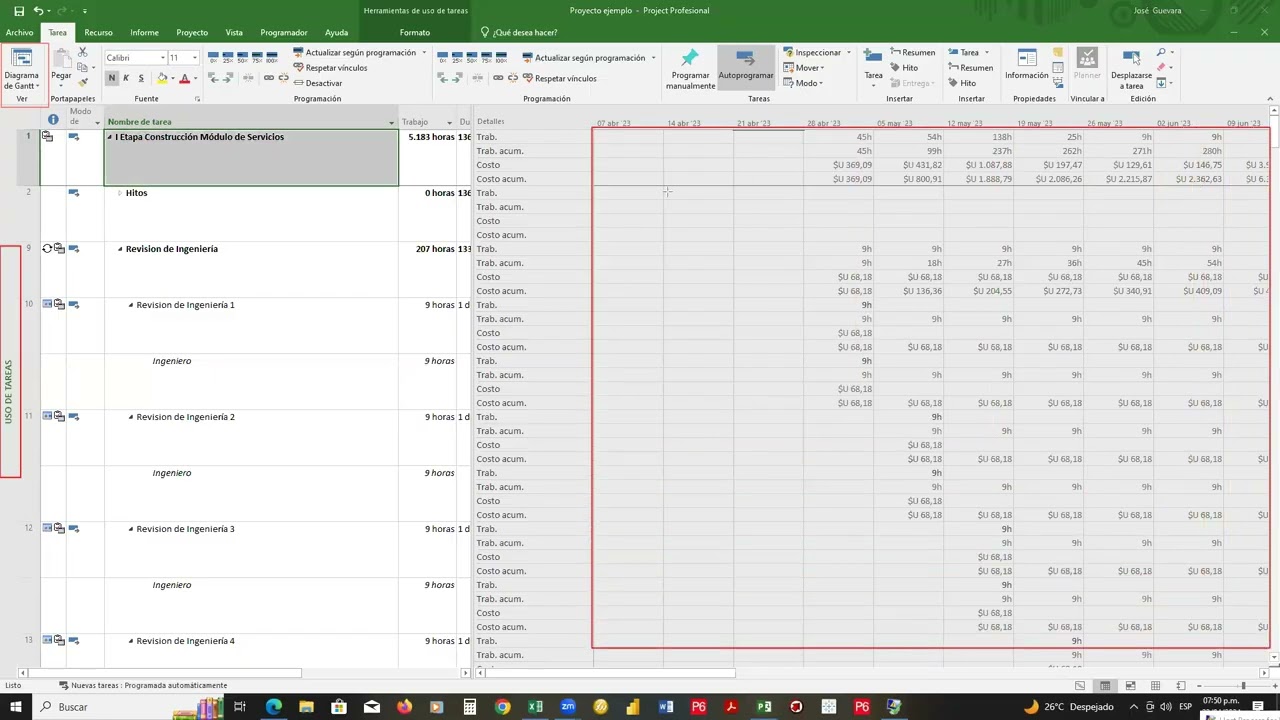The width and height of the screenshot is (1280, 720).
Task: Open Microsoft Edge from the taskbar
Action: click(x=274, y=707)
